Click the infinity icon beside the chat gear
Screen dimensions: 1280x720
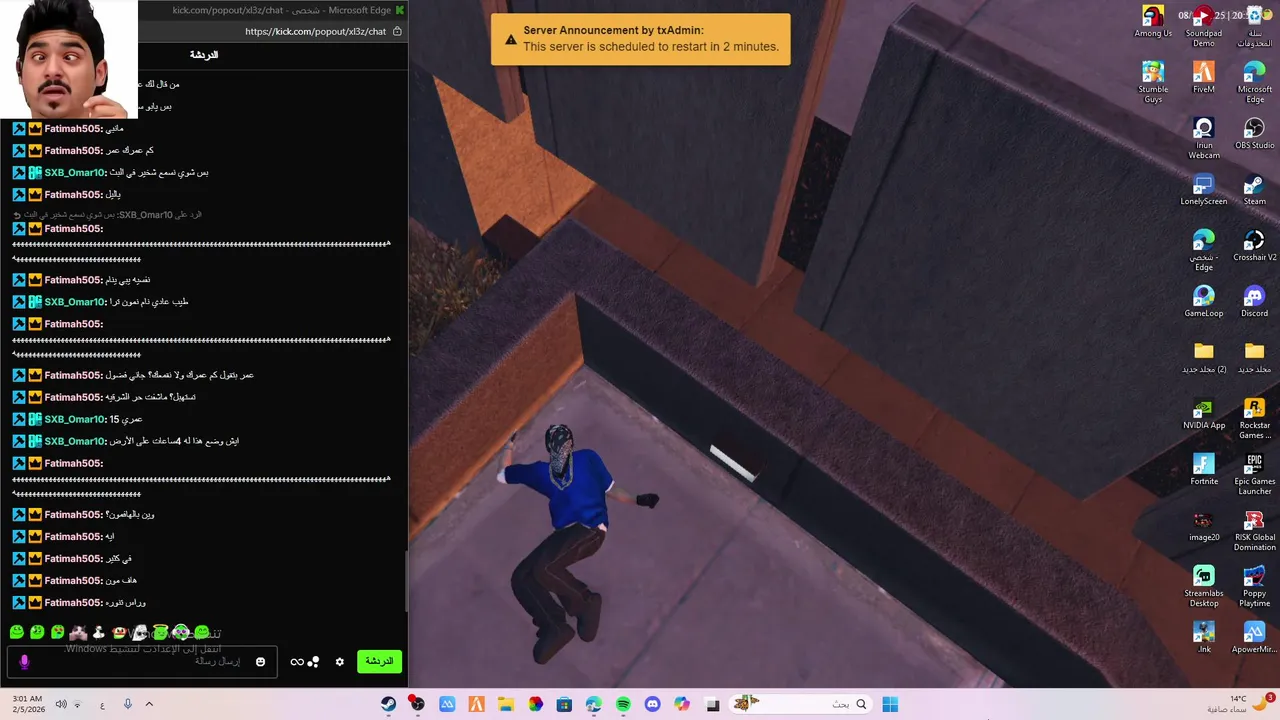pyautogui.click(x=297, y=662)
